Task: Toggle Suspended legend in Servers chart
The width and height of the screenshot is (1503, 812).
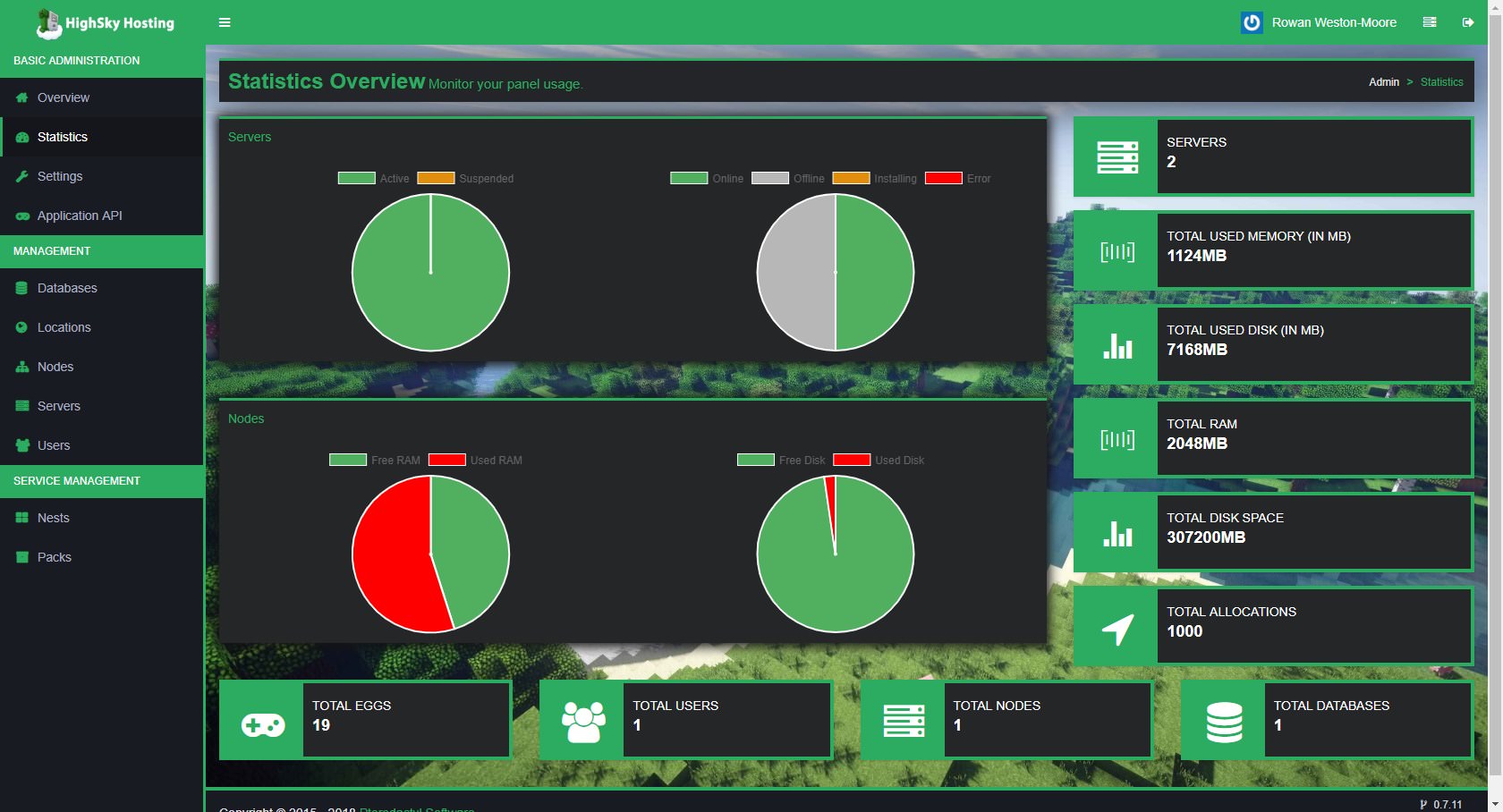Action: click(x=466, y=179)
